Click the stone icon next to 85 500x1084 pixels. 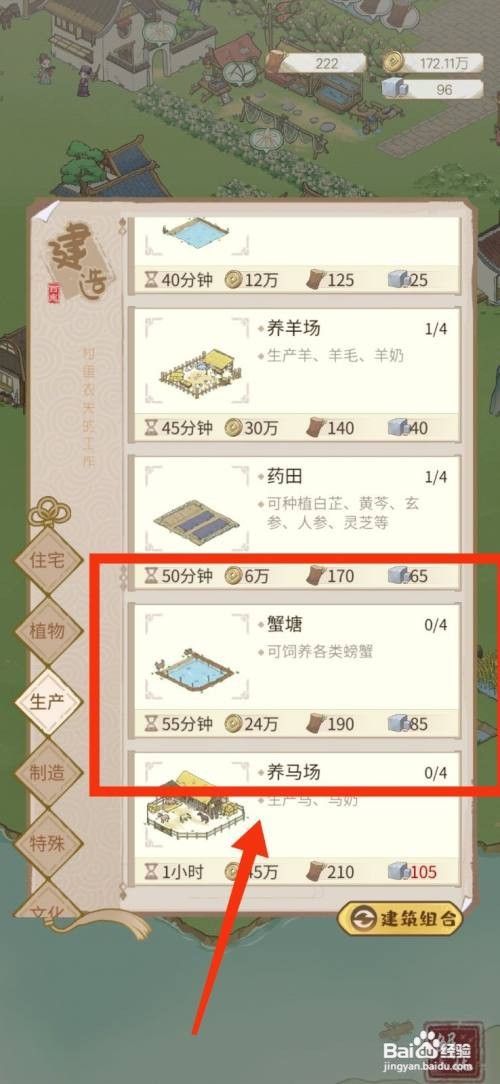[x=398, y=723]
